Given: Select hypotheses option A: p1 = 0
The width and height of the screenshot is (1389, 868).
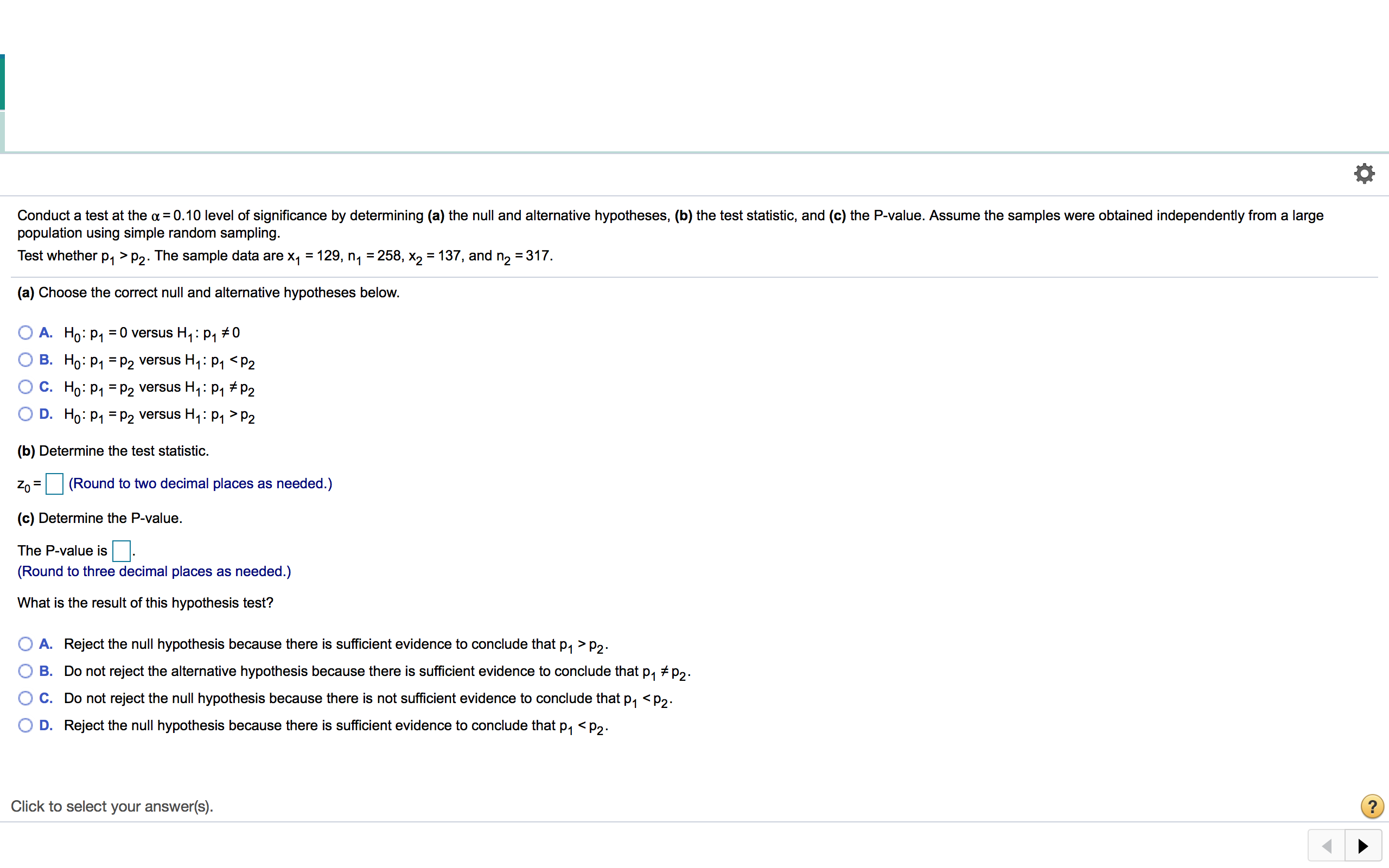Looking at the screenshot, I should [26, 333].
